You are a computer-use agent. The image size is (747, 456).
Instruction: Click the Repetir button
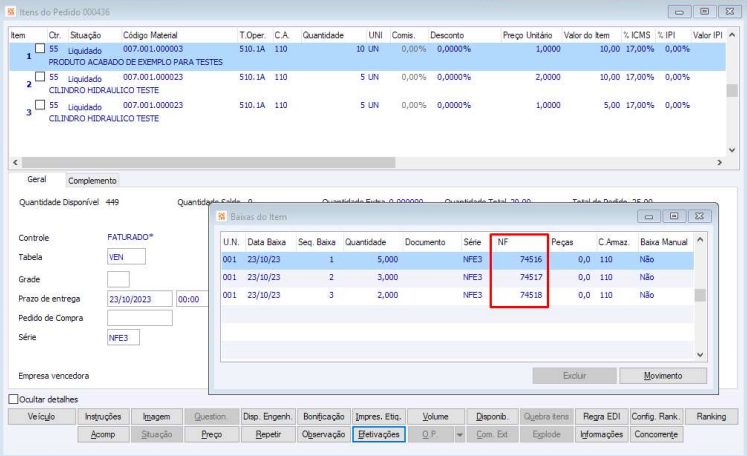268,435
